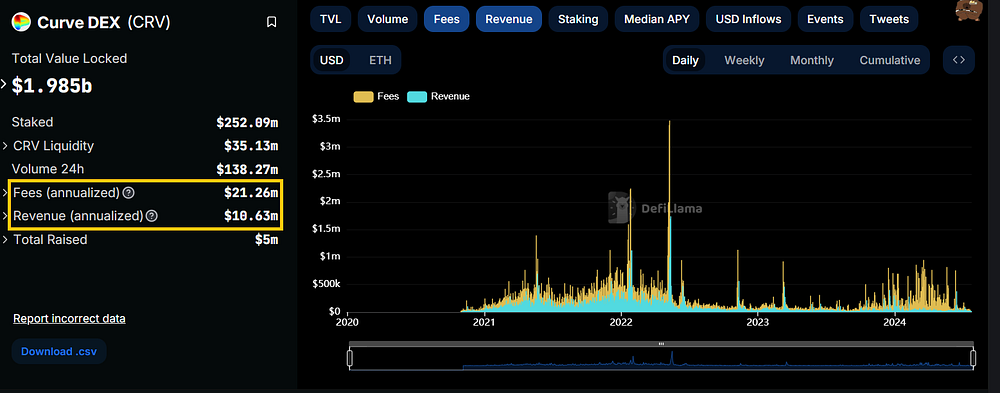Viewport: 1000px width, 393px height.
Task: Enable the Events chart overlay
Action: pos(825,19)
